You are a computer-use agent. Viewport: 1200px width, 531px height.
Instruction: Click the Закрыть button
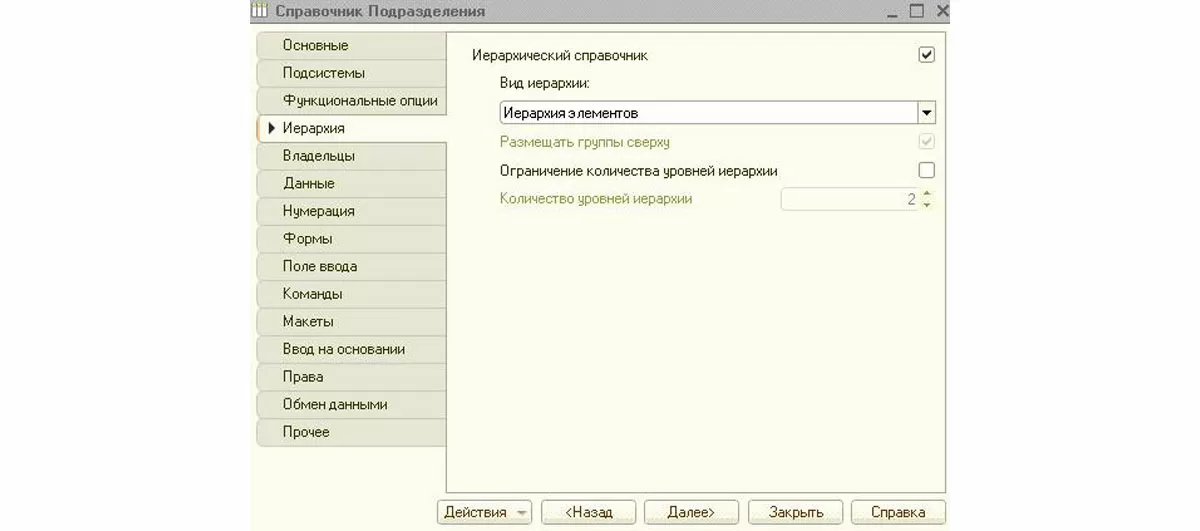[x=796, y=512]
